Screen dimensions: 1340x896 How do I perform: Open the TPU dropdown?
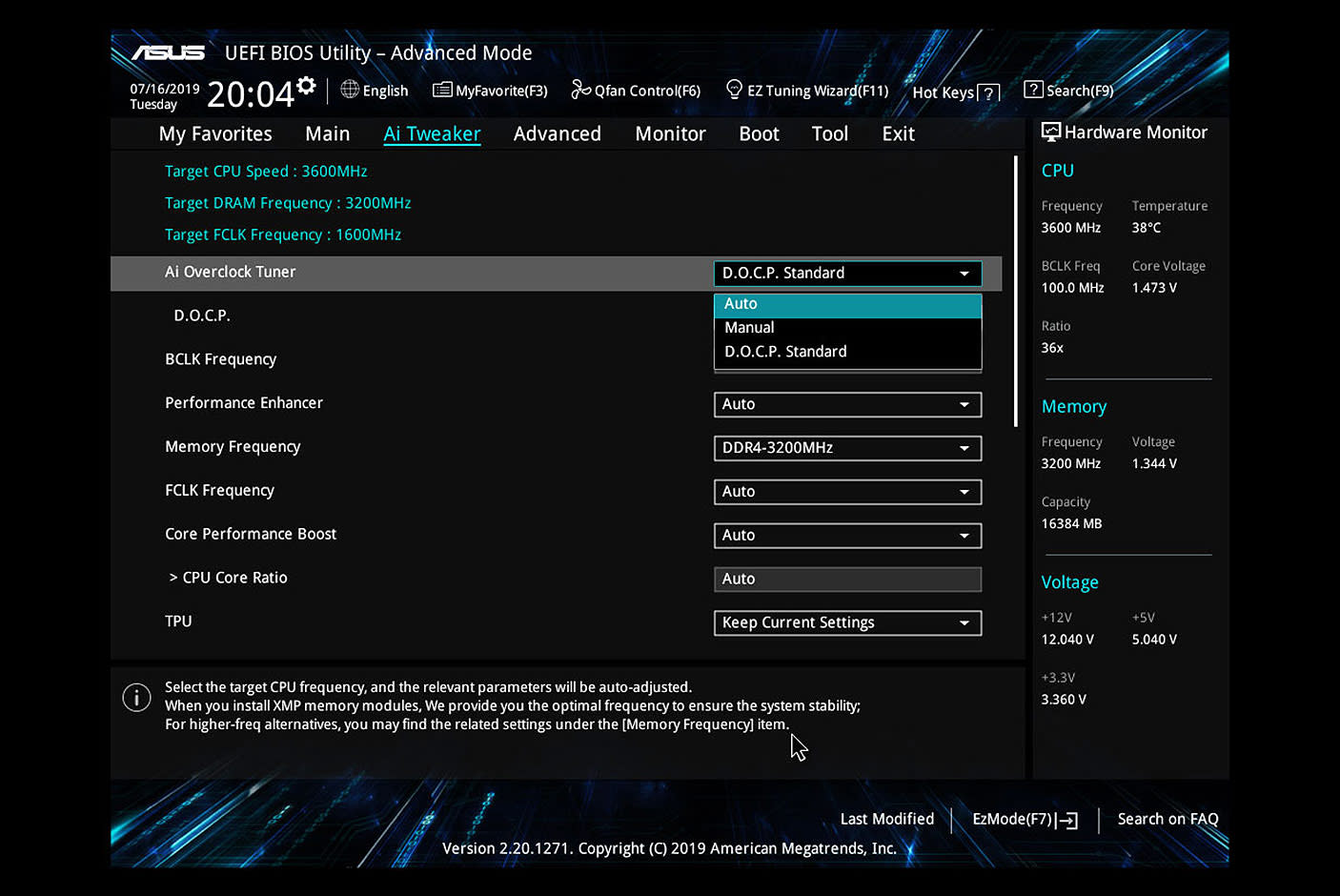[846, 622]
